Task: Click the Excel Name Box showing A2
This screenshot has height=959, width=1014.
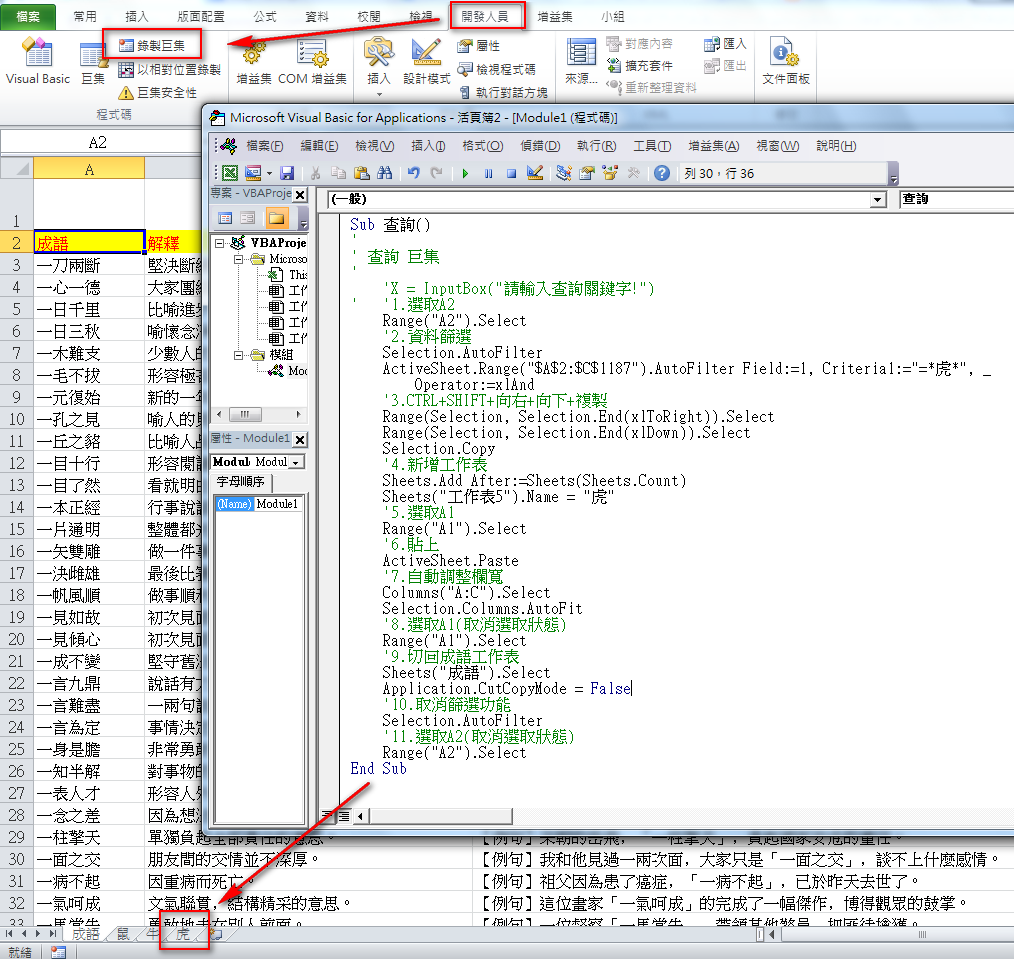Action: pyautogui.click(x=98, y=142)
